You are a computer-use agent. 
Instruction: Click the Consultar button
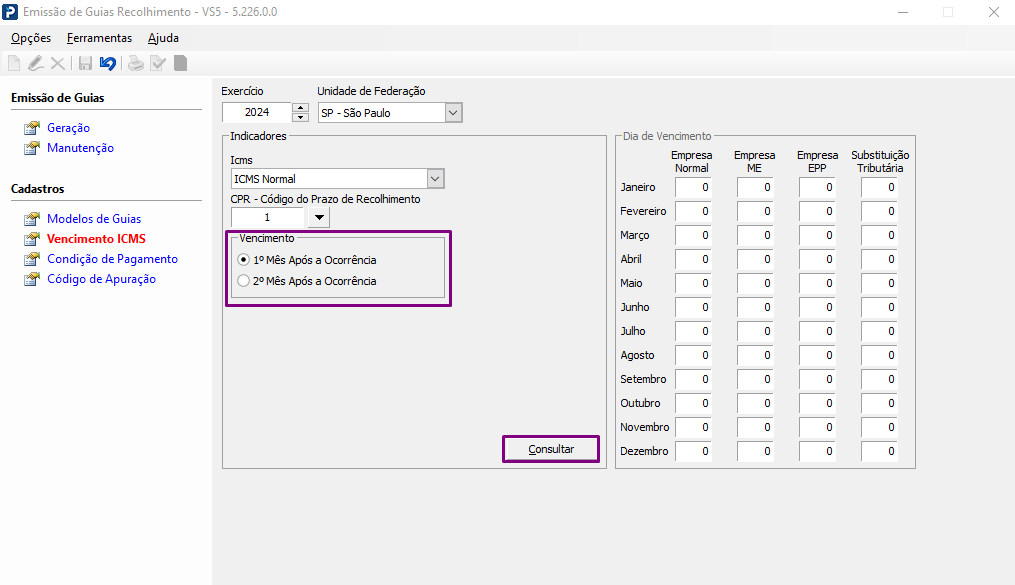(551, 449)
